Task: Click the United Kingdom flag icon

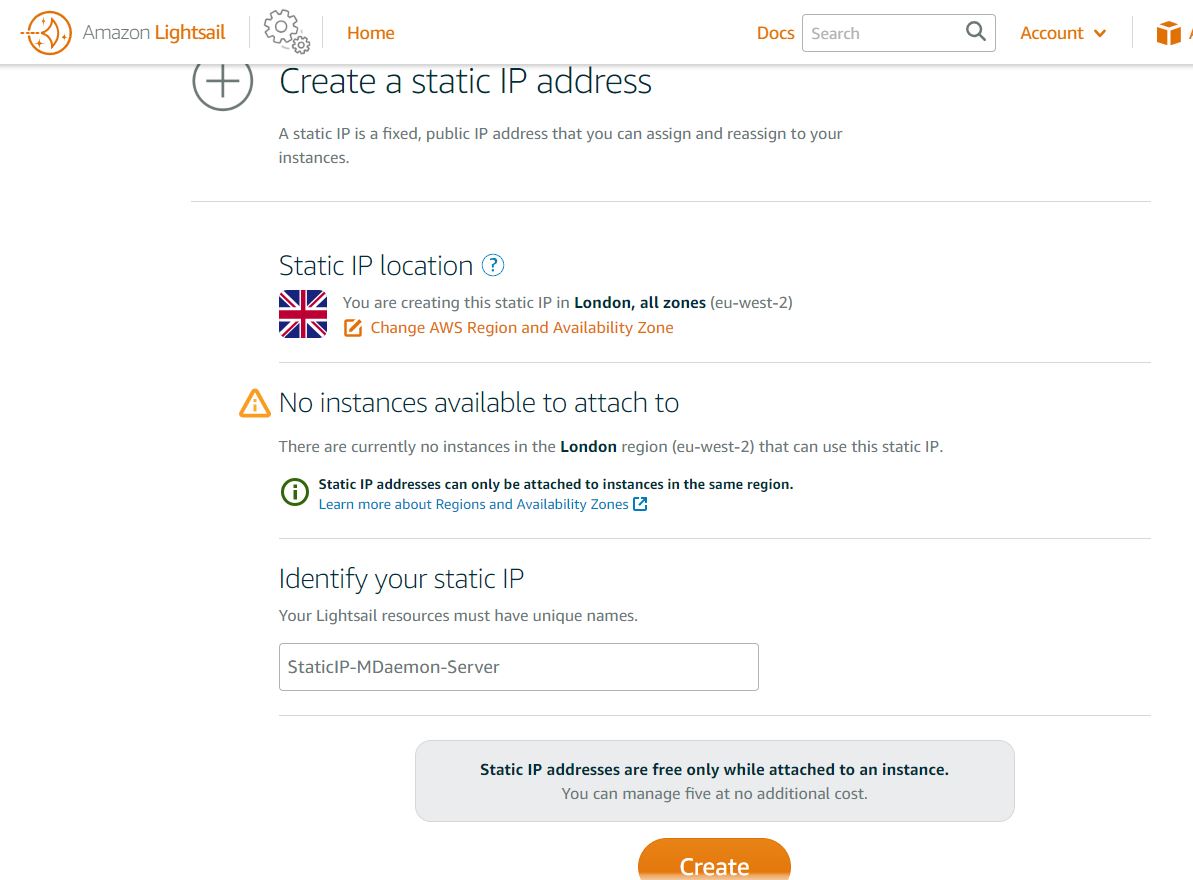Action: click(x=303, y=314)
